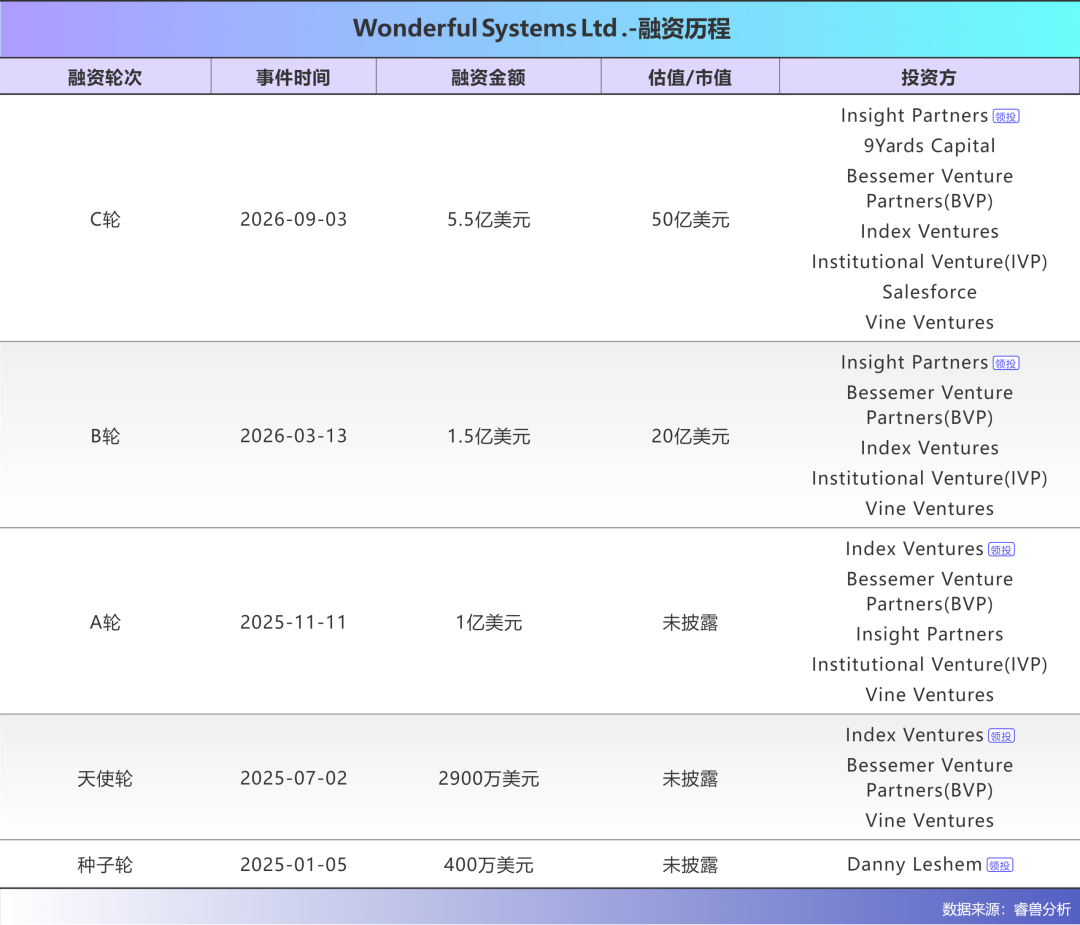Open Index Ventures investor in B轮
The image size is (1080, 925).
[x=929, y=448]
